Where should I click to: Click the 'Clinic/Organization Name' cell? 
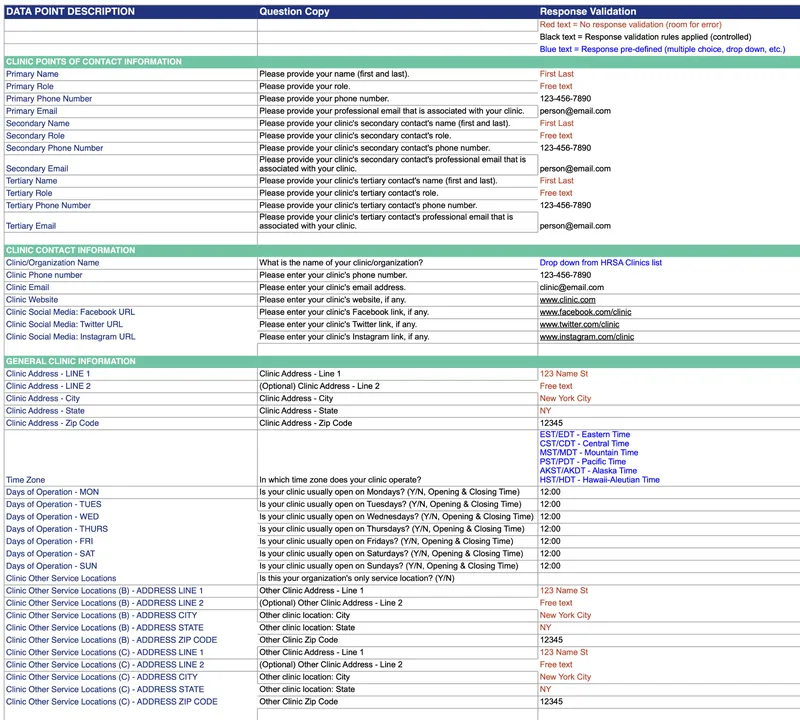pos(131,263)
